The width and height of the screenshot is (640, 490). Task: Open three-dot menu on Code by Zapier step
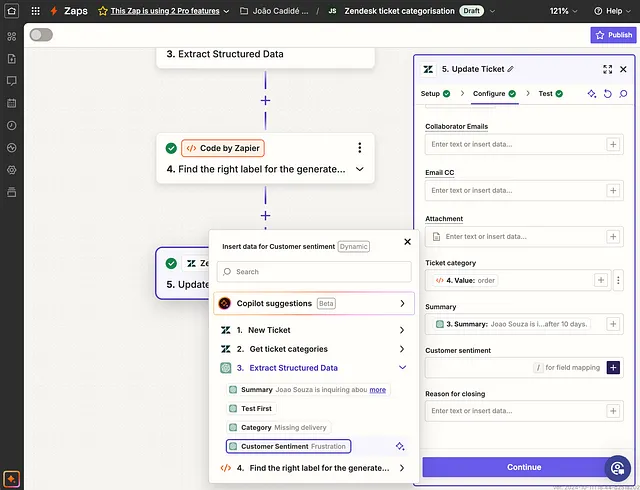coord(360,147)
